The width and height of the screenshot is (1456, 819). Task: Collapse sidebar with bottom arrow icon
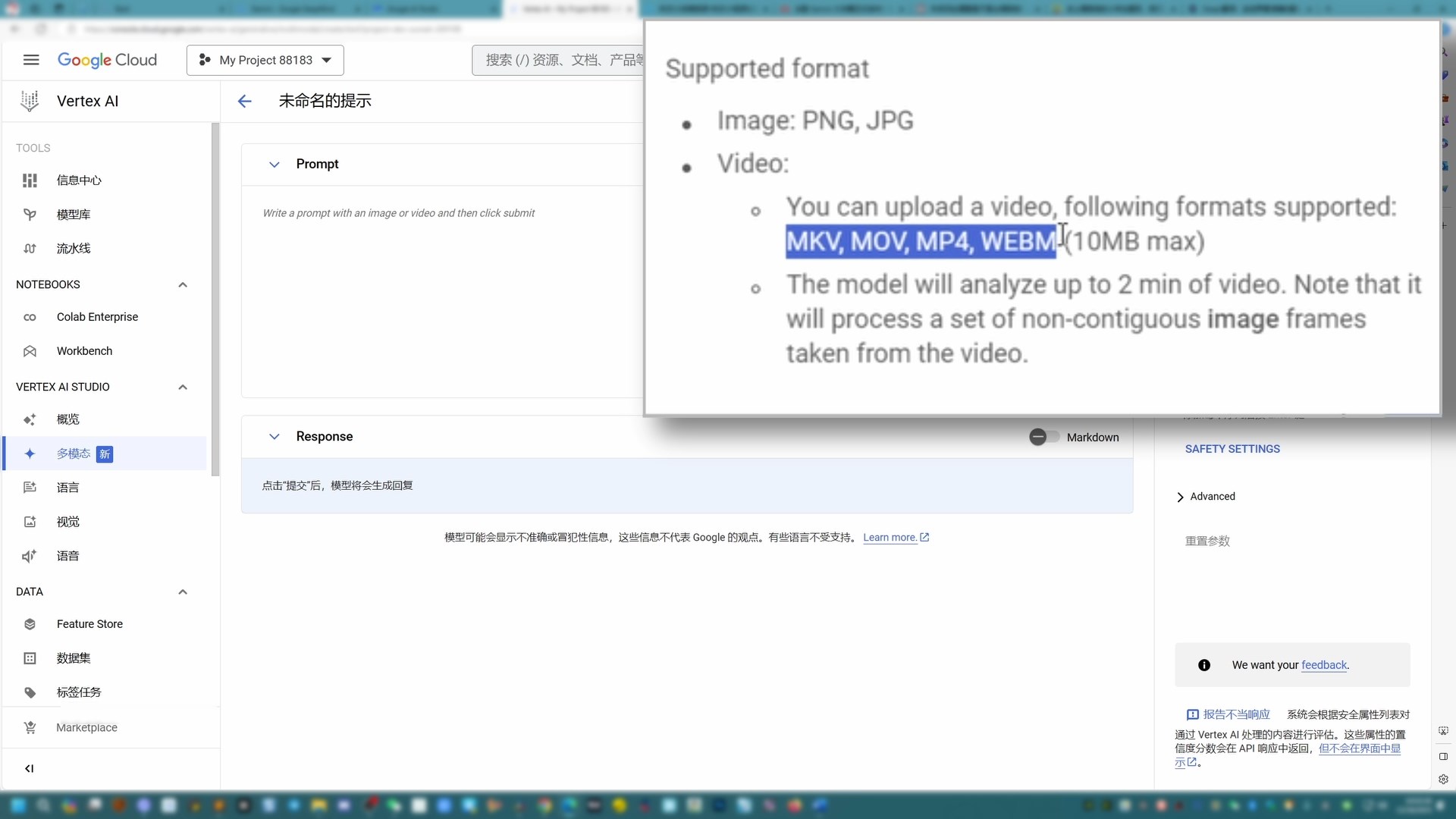coord(29,768)
